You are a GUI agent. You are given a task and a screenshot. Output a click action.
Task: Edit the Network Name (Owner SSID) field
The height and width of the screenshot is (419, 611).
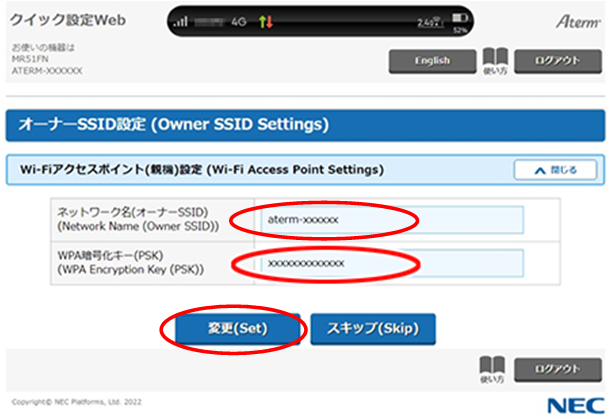(392, 220)
